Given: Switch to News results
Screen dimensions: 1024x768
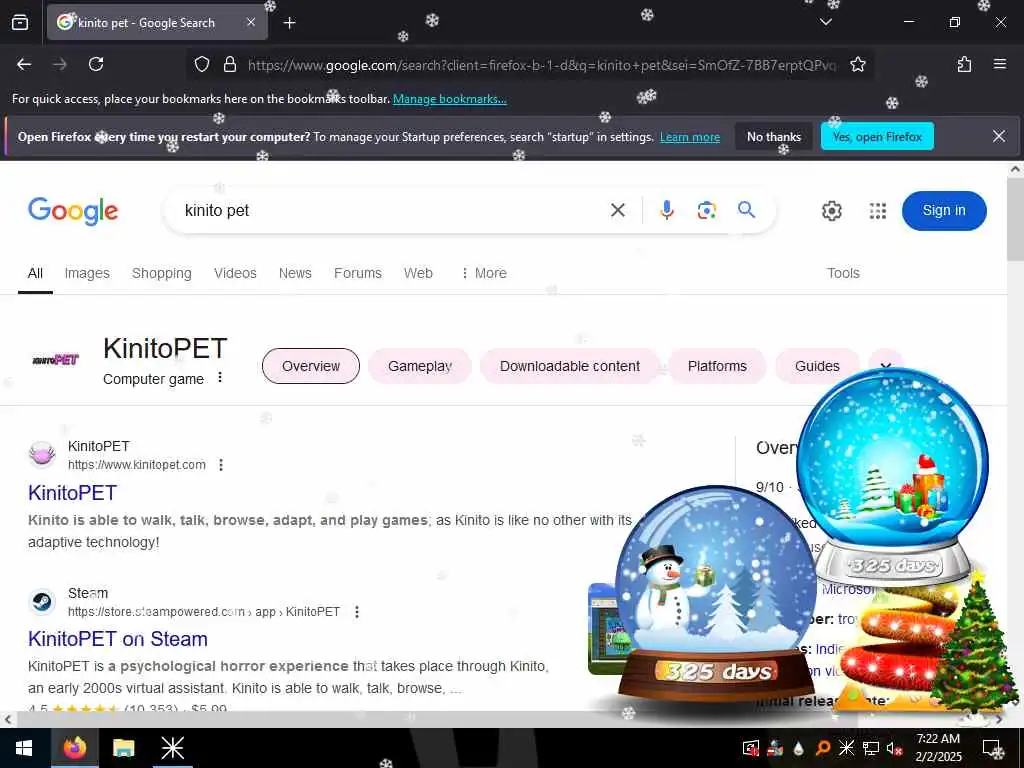Looking at the screenshot, I should click(x=295, y=273).
